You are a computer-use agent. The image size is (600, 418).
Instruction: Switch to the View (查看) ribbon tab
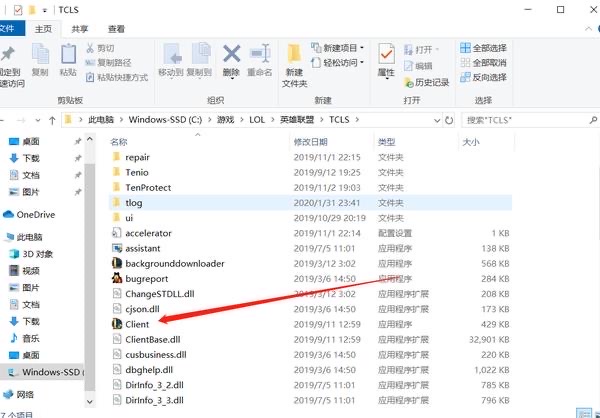tap(117, 29)
